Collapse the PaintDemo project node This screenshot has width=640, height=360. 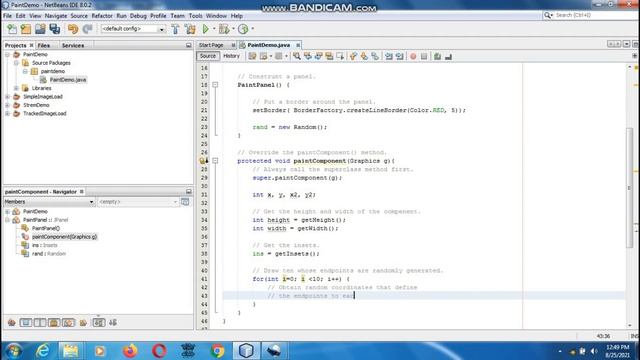pyautogui.click(x=7, y=54)
